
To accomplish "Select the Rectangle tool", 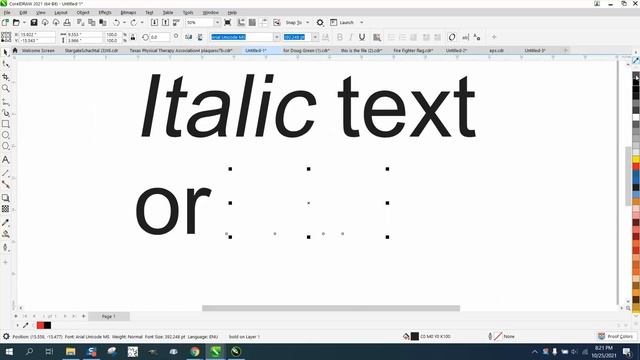I will pyautogui.click(x=6, y=124).
